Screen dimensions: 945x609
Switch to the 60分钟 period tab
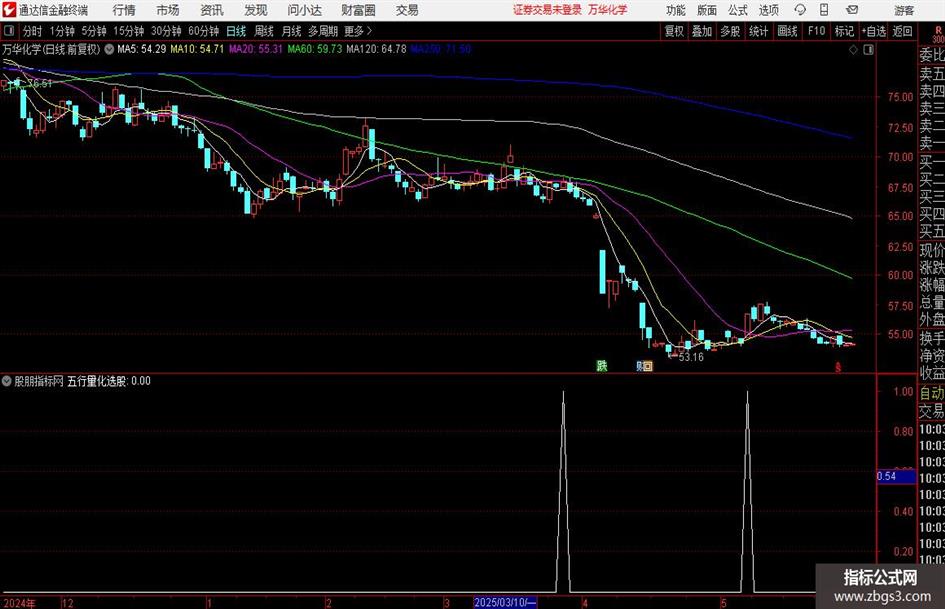[203, 31]
